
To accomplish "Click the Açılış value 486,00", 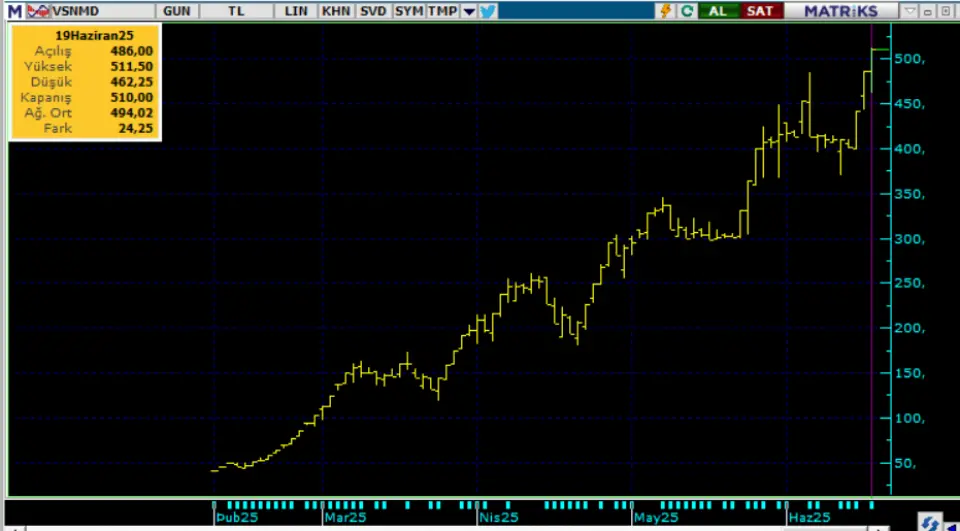I will [x=132, y=51].
